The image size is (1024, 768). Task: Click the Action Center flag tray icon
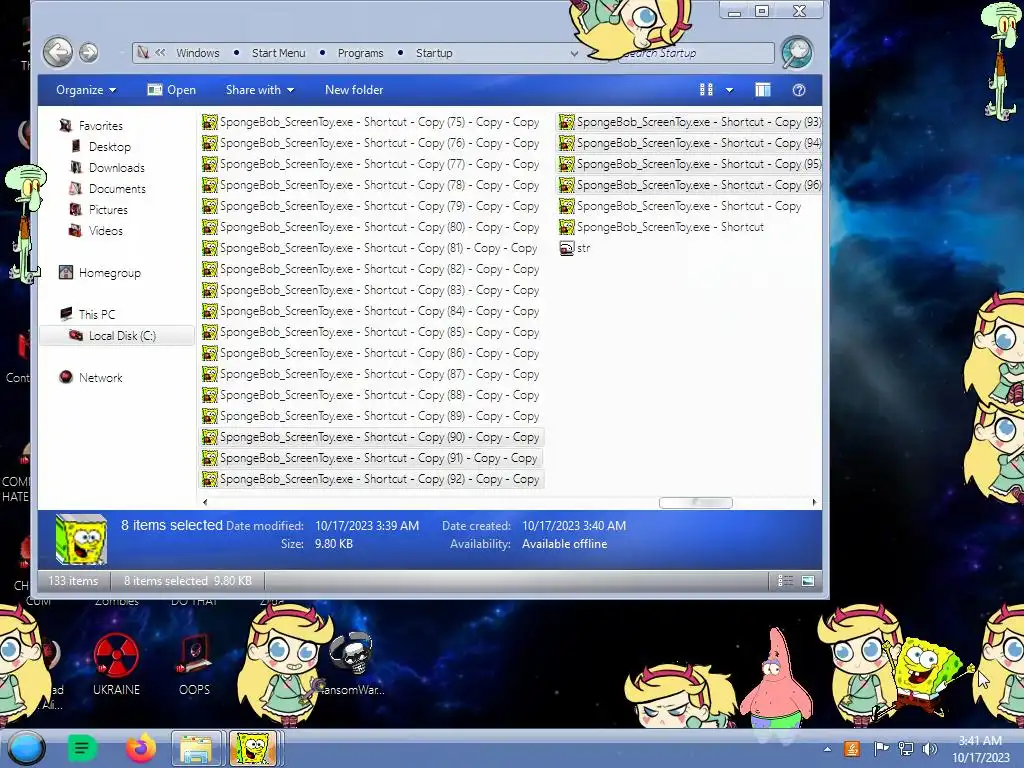[x=881, y=749]
